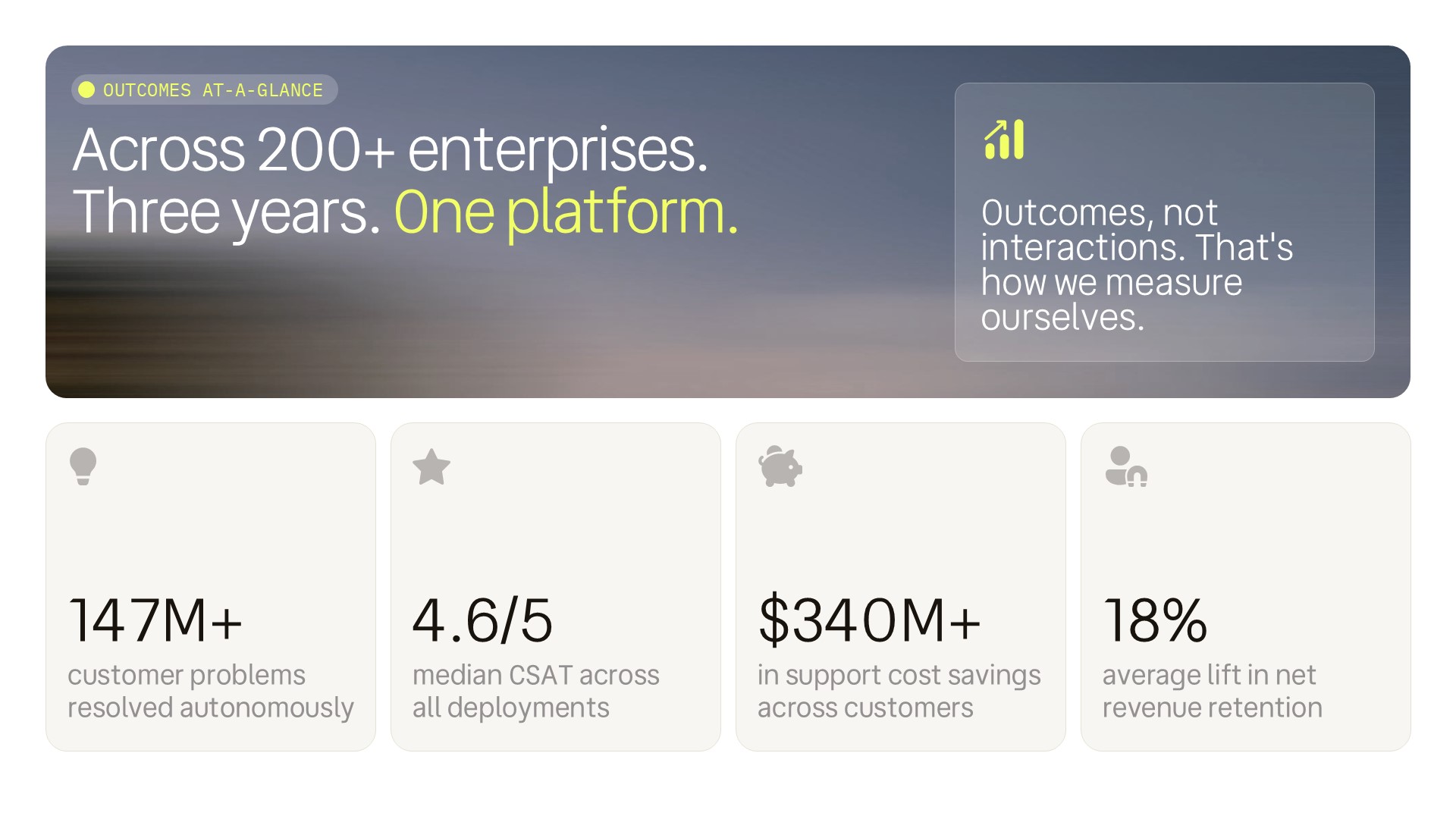Viewport: 1456px width, 819px height.
Task: Select the OUTCOMES AT-A-GLANCE badge label
Action: coord(213,90)
